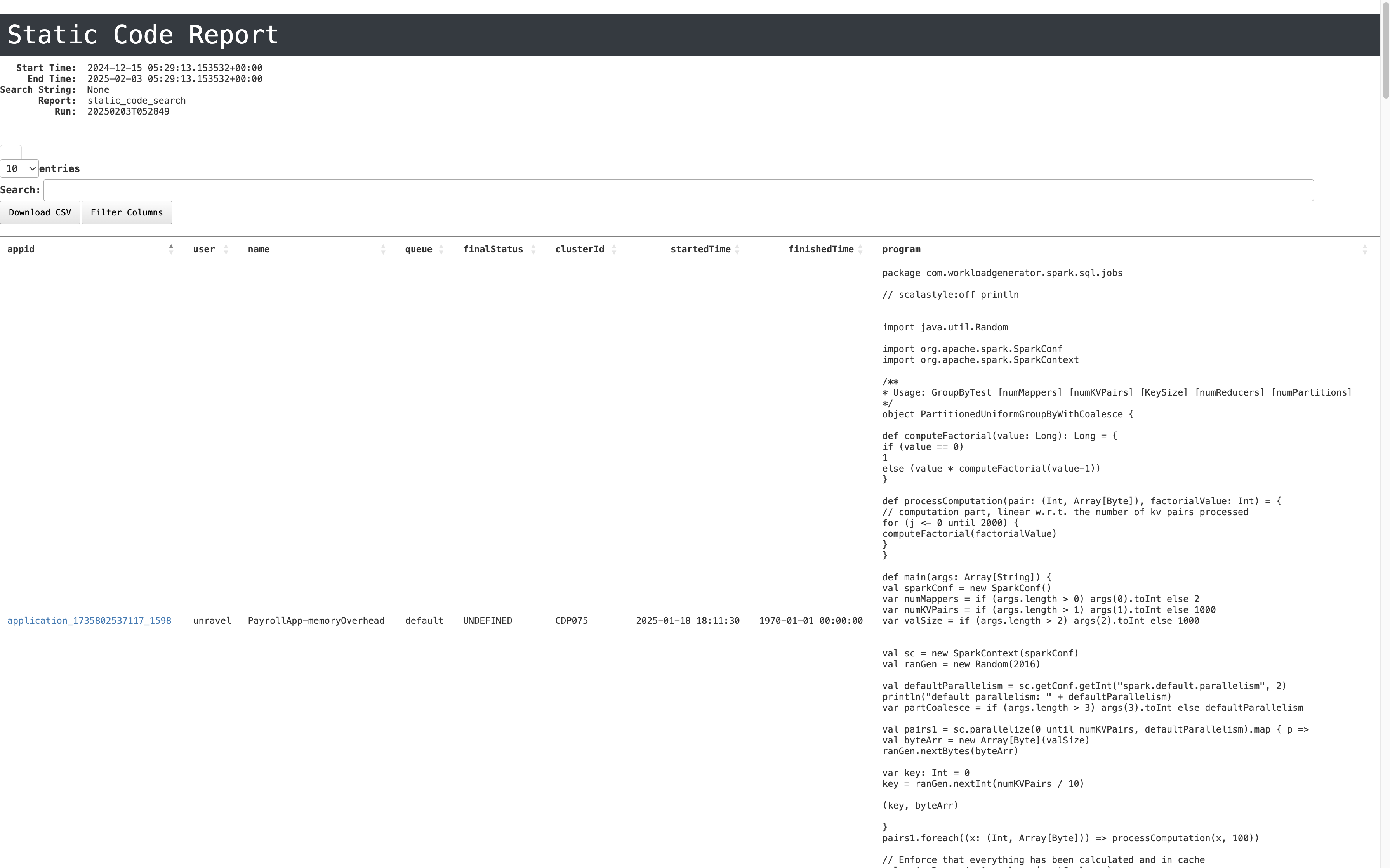
Task: Click code line '// scalastyle:off println'
Action: click(x=951, y=295)
